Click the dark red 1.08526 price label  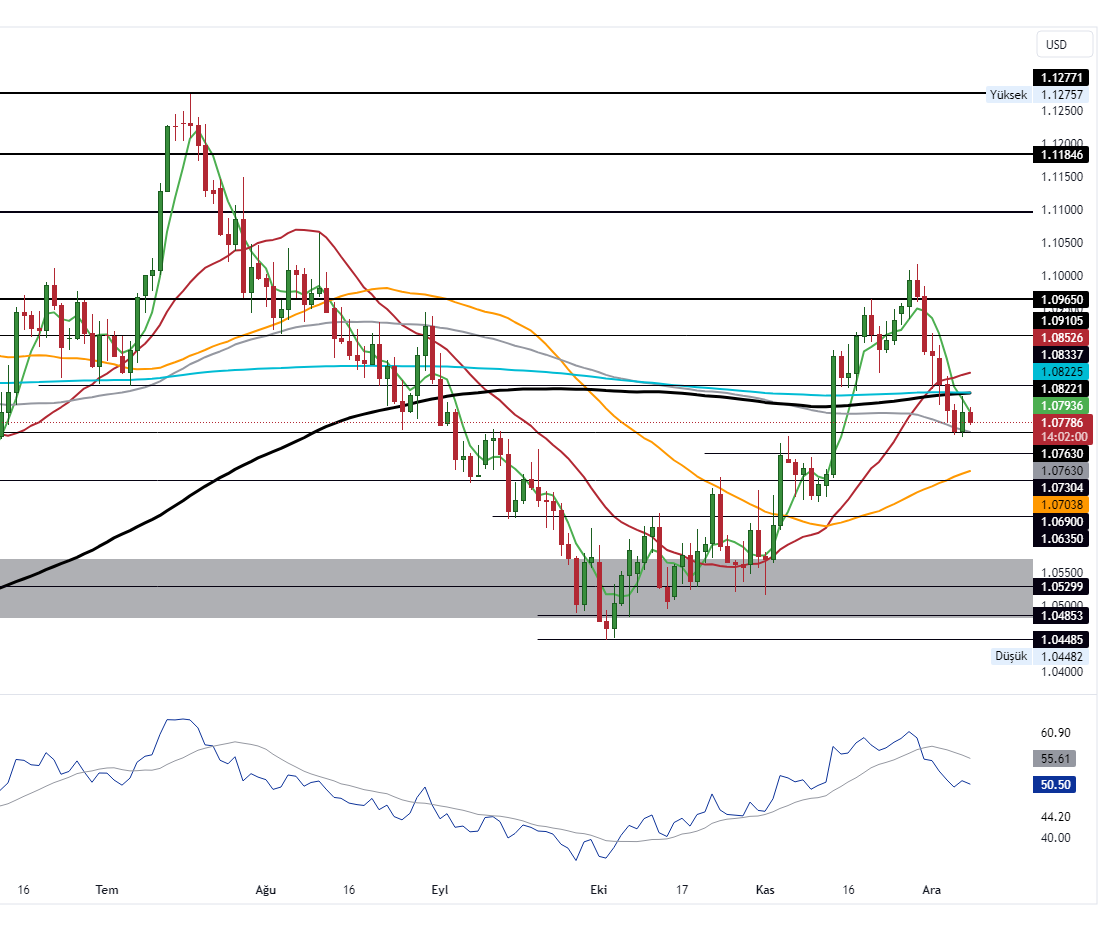point(1062,338)
